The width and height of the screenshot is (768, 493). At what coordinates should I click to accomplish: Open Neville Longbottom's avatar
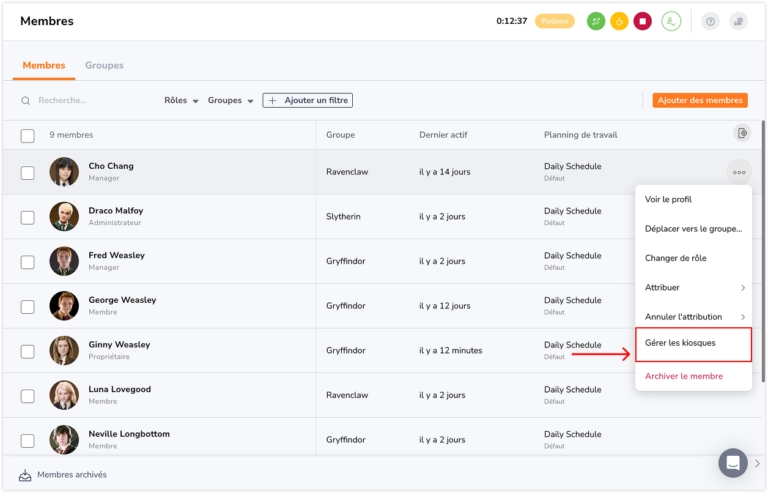click(64, 439)
